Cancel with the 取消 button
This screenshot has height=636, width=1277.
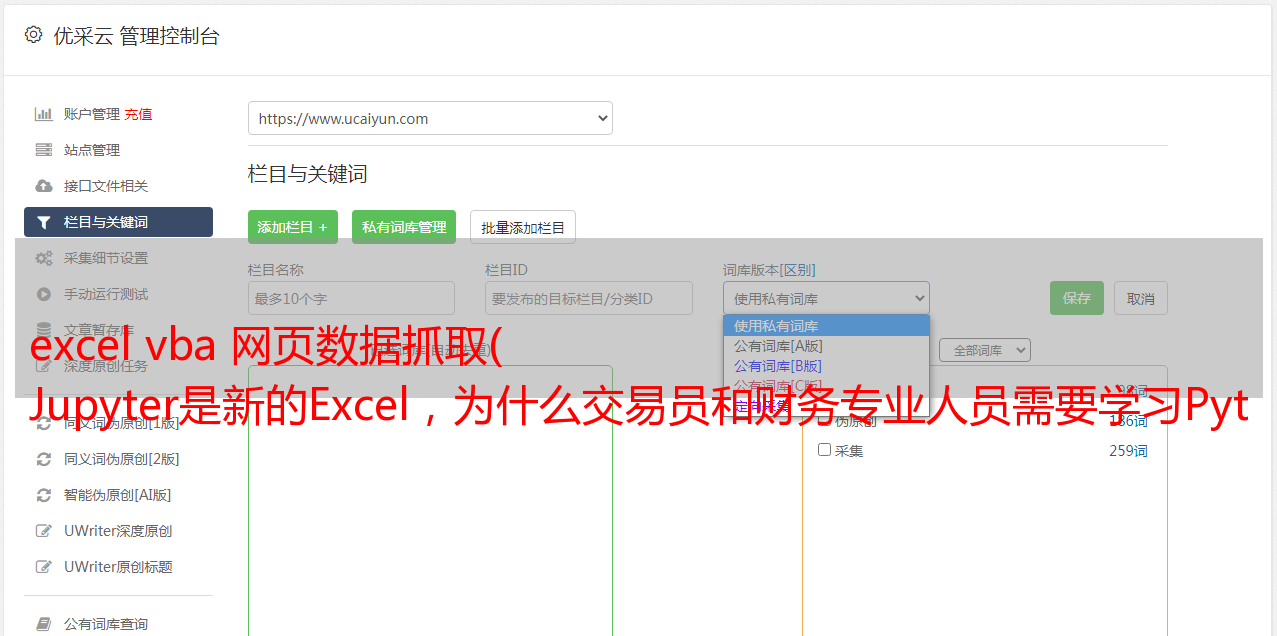(x=1141, y=298)
